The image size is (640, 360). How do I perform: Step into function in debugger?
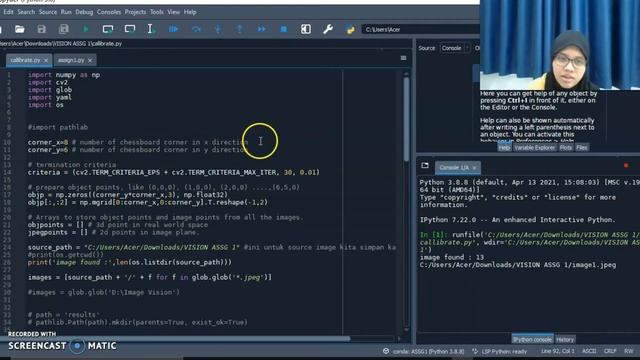click(x=218, y=29)
